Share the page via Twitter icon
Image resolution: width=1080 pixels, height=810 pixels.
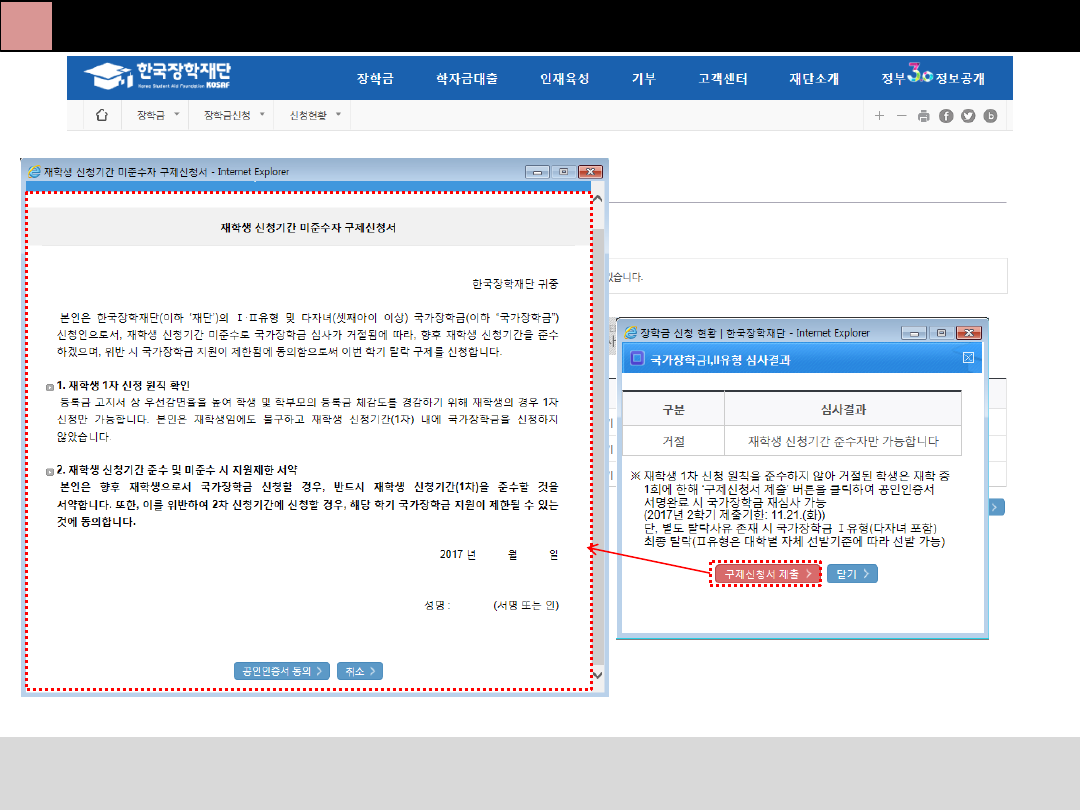coord(968,116)
